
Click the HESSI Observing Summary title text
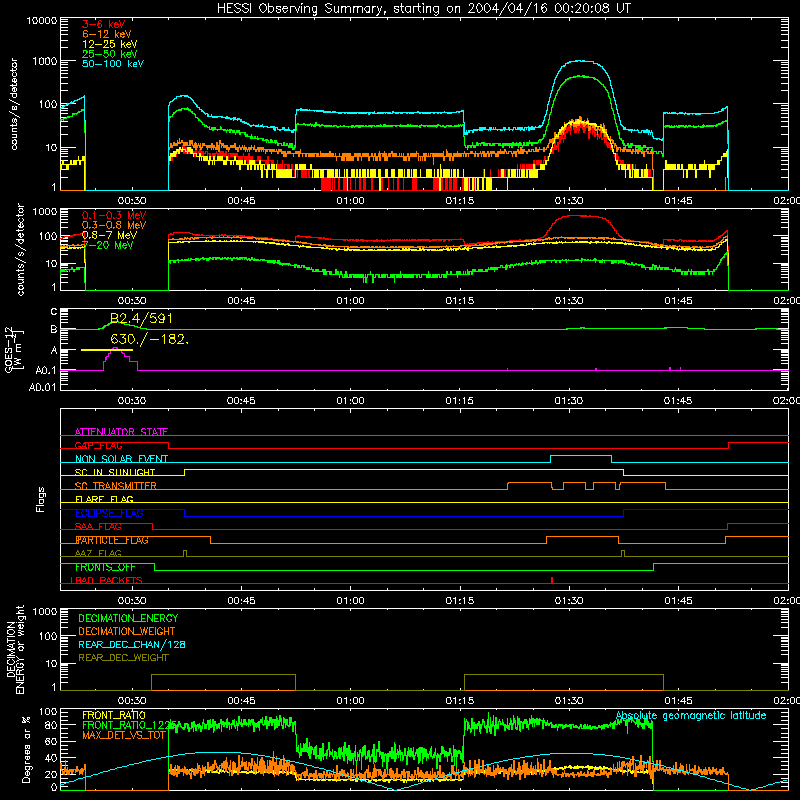click(424, 9)
